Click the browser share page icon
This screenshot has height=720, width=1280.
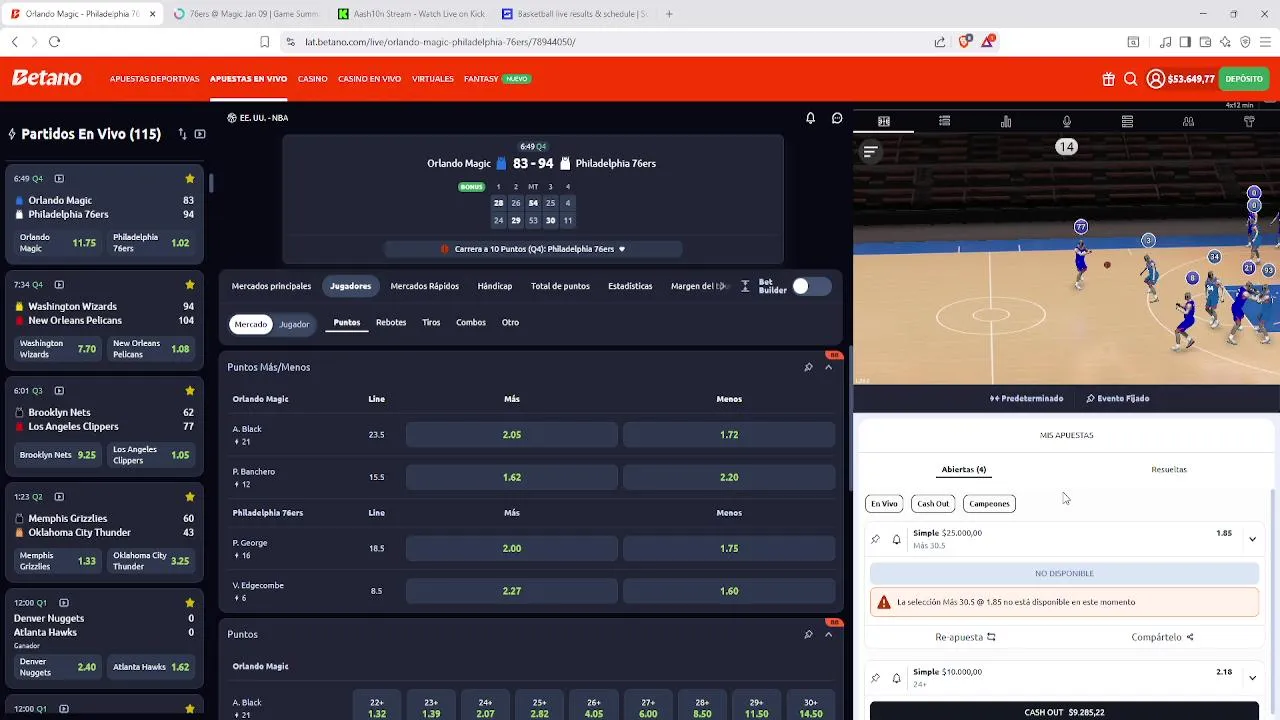[x=940, y=42]
